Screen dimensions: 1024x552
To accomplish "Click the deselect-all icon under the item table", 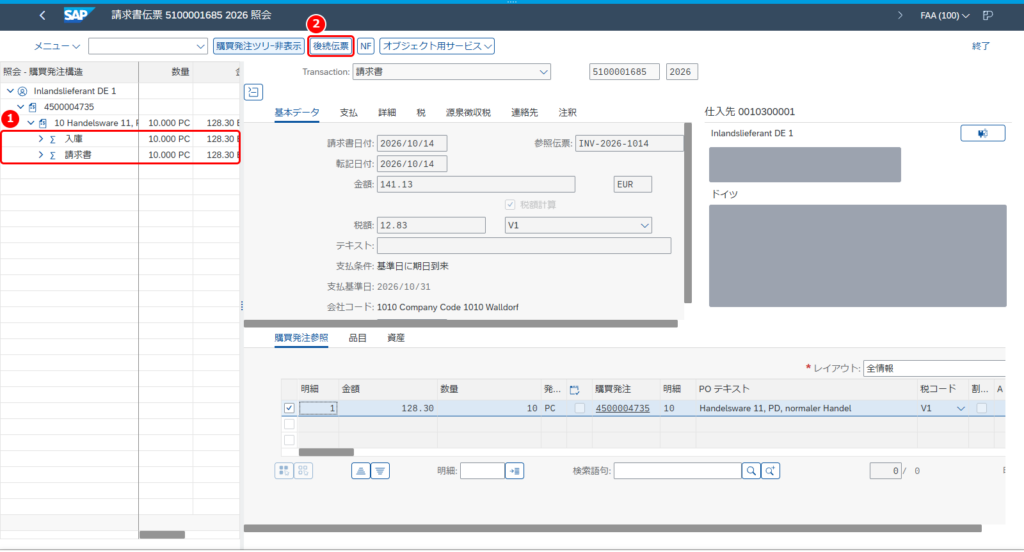I will coord(303,470).
